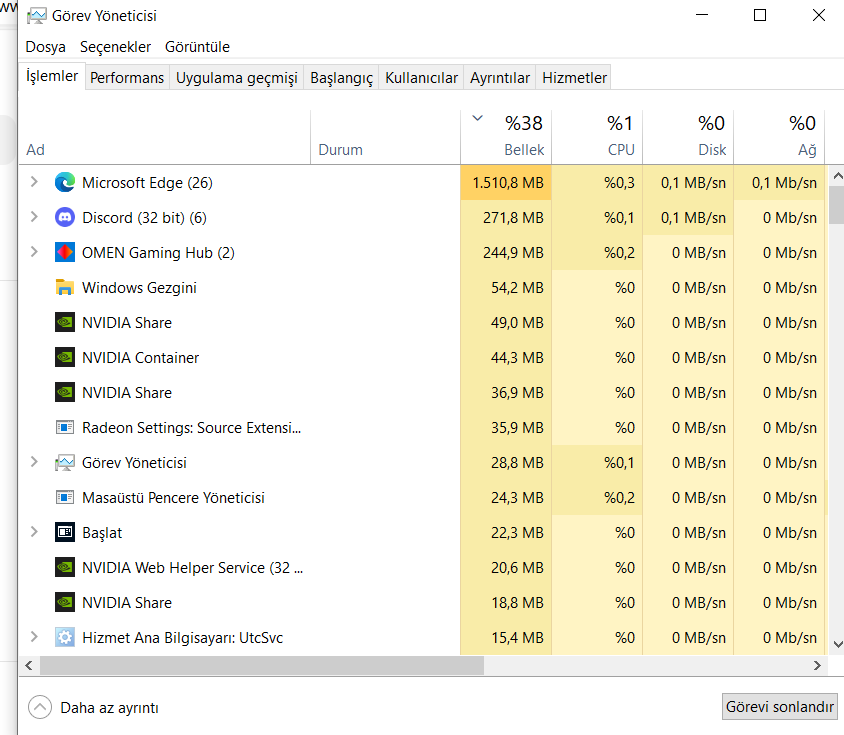
Task: Click the 271,8 MB Discord memory value
Action: [513, 218]
